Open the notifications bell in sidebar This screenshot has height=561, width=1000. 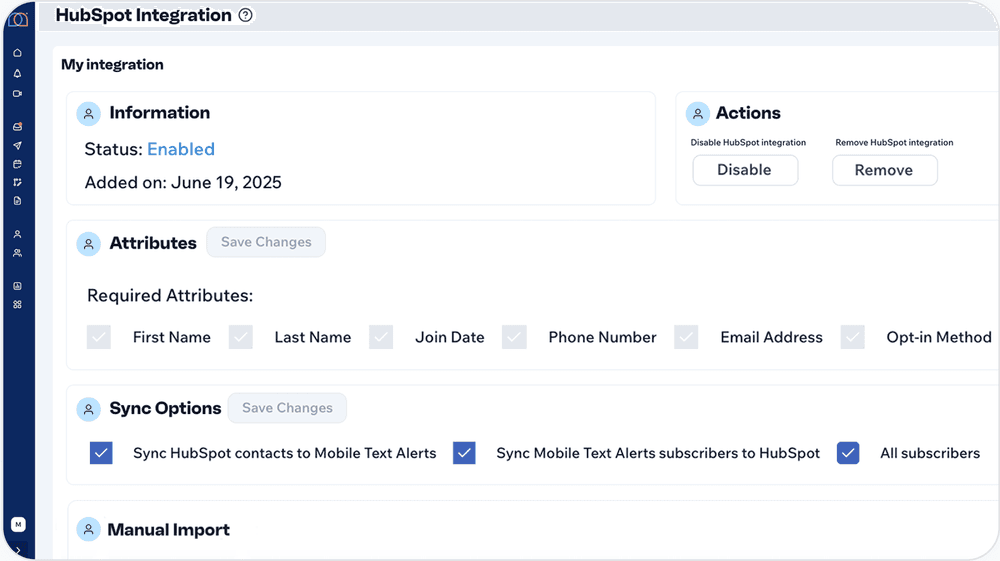tap(18, 73)
